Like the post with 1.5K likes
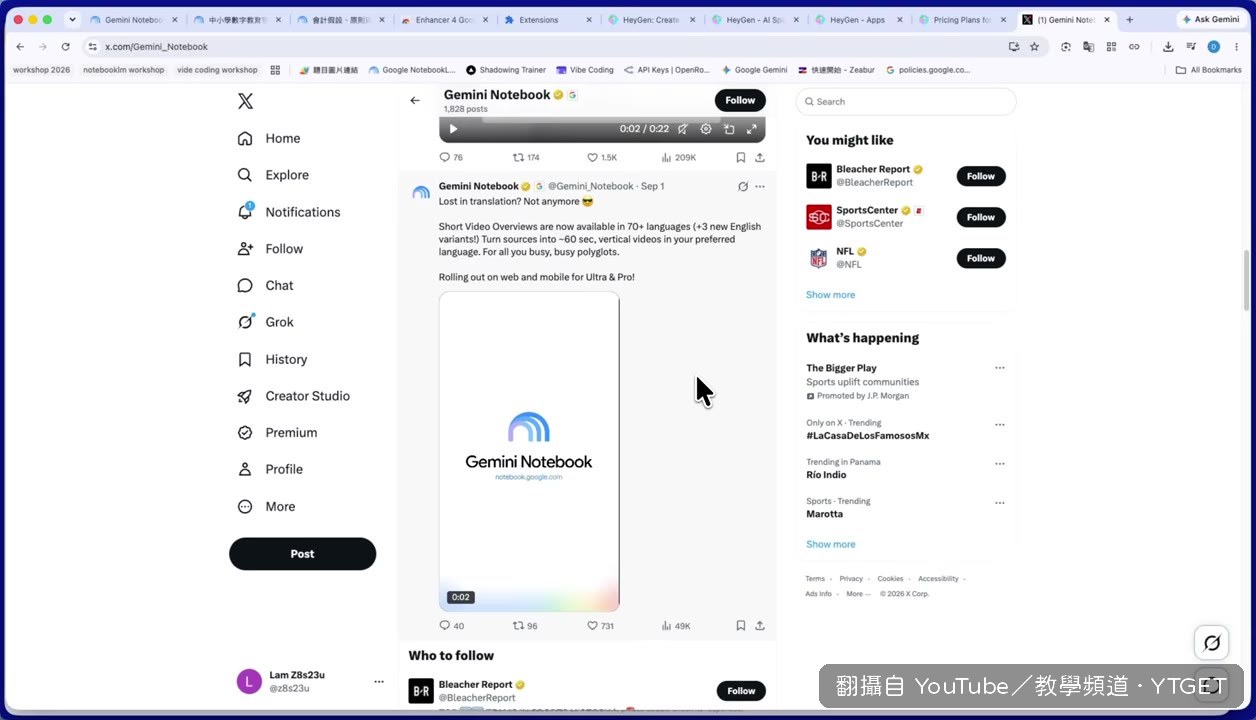 tap(602, 157)
